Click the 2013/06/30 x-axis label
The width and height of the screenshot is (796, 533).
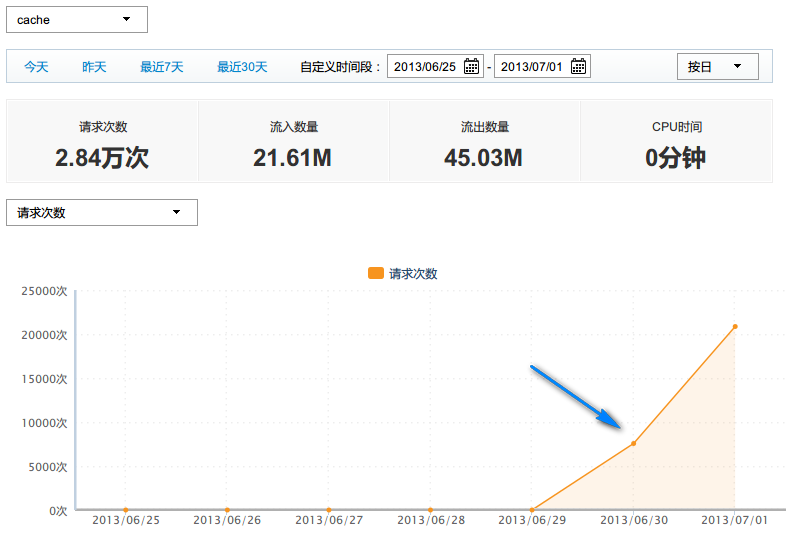coord(634,520)
